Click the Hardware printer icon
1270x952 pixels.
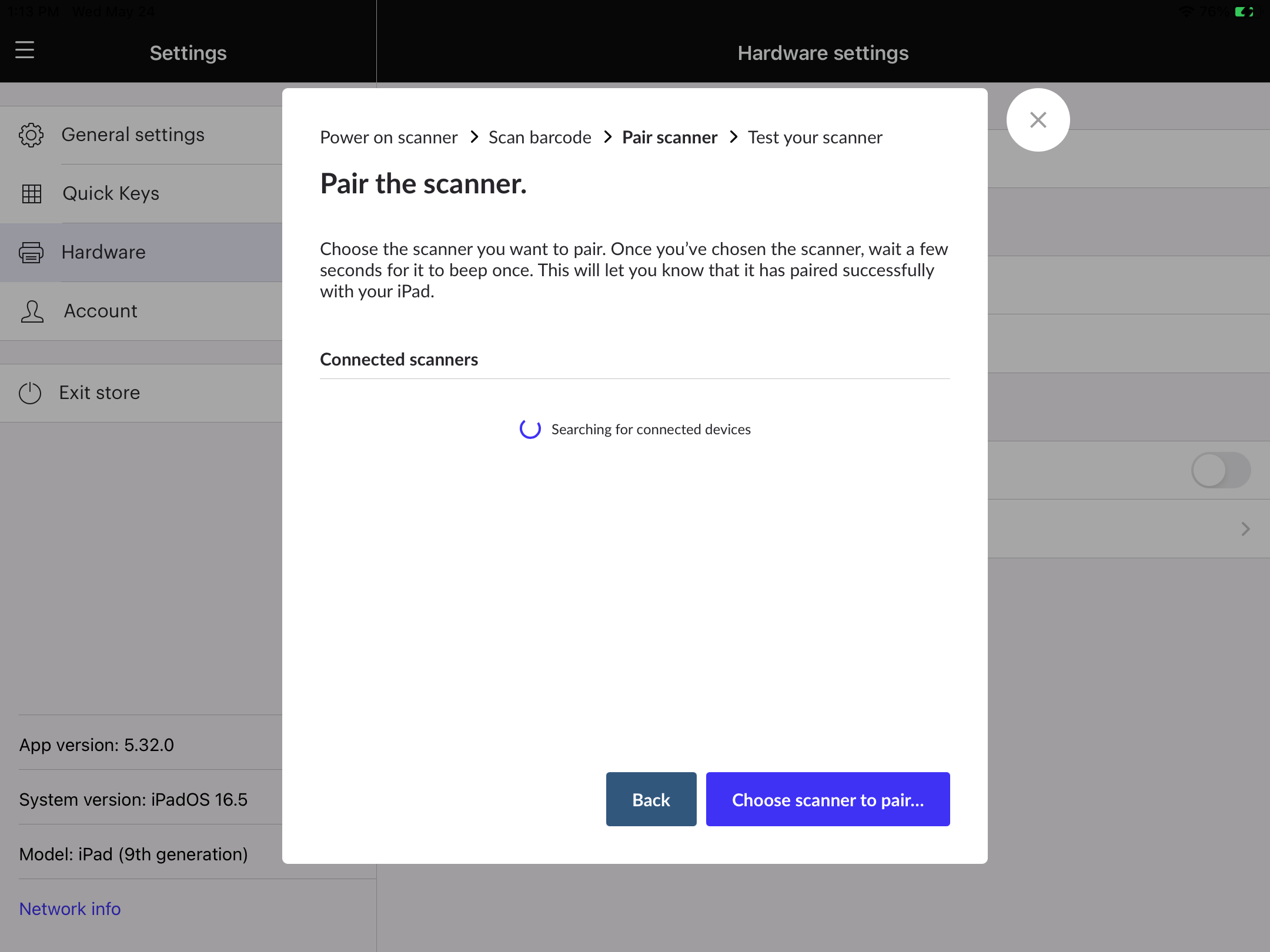(x=31, y=252)
